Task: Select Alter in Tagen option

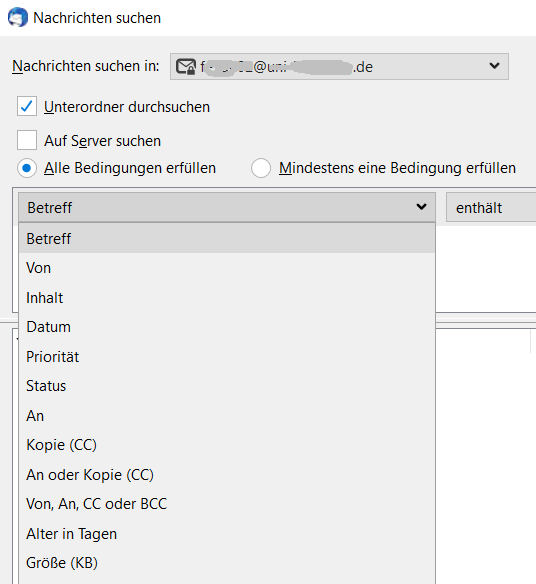Action: tap(227, 533)
